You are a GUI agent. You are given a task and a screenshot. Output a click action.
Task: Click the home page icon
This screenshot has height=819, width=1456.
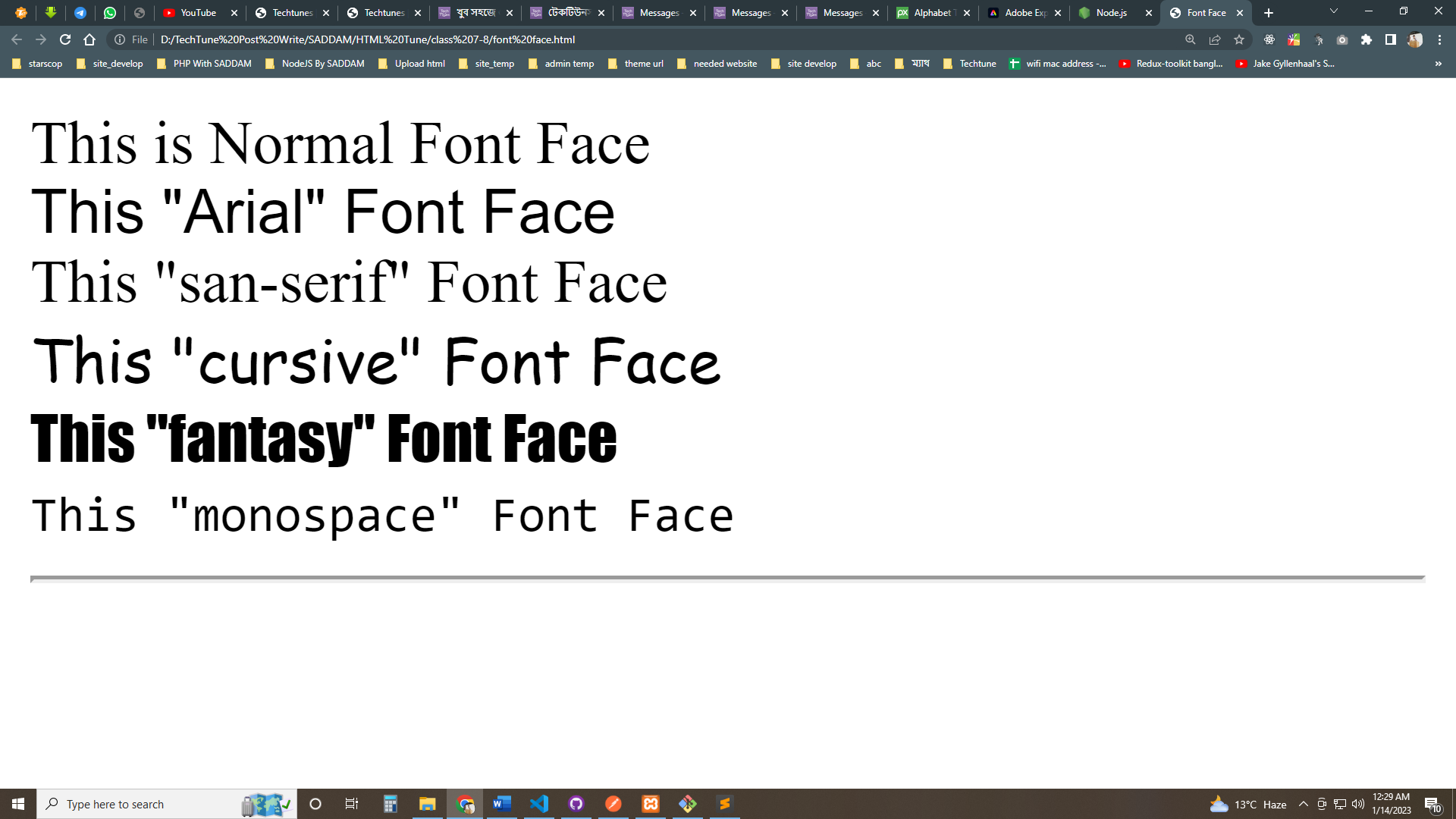click(x=89, y=39)
